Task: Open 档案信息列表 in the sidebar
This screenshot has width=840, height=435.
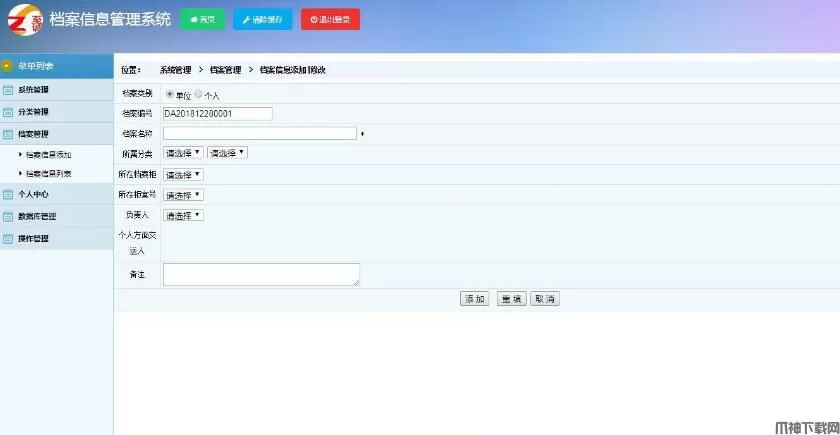Action: [48, 174]
